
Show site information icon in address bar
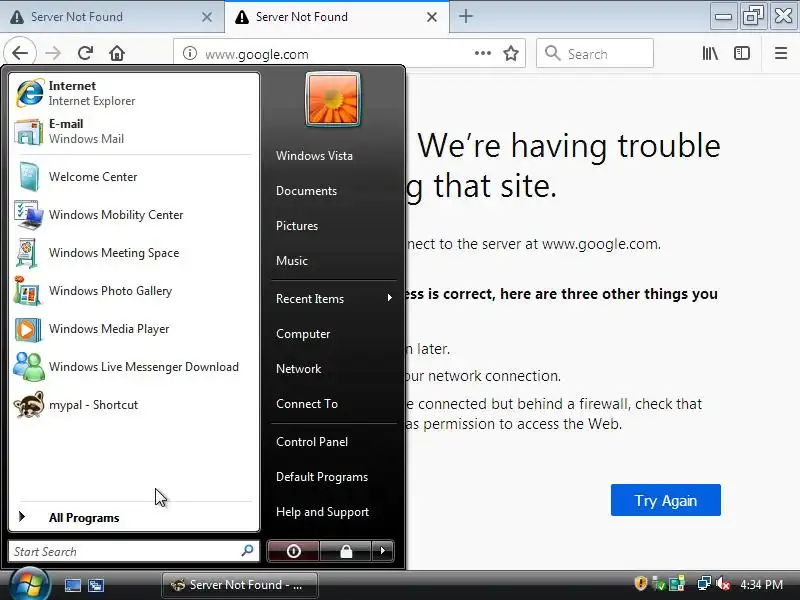[x=190, y=53]
